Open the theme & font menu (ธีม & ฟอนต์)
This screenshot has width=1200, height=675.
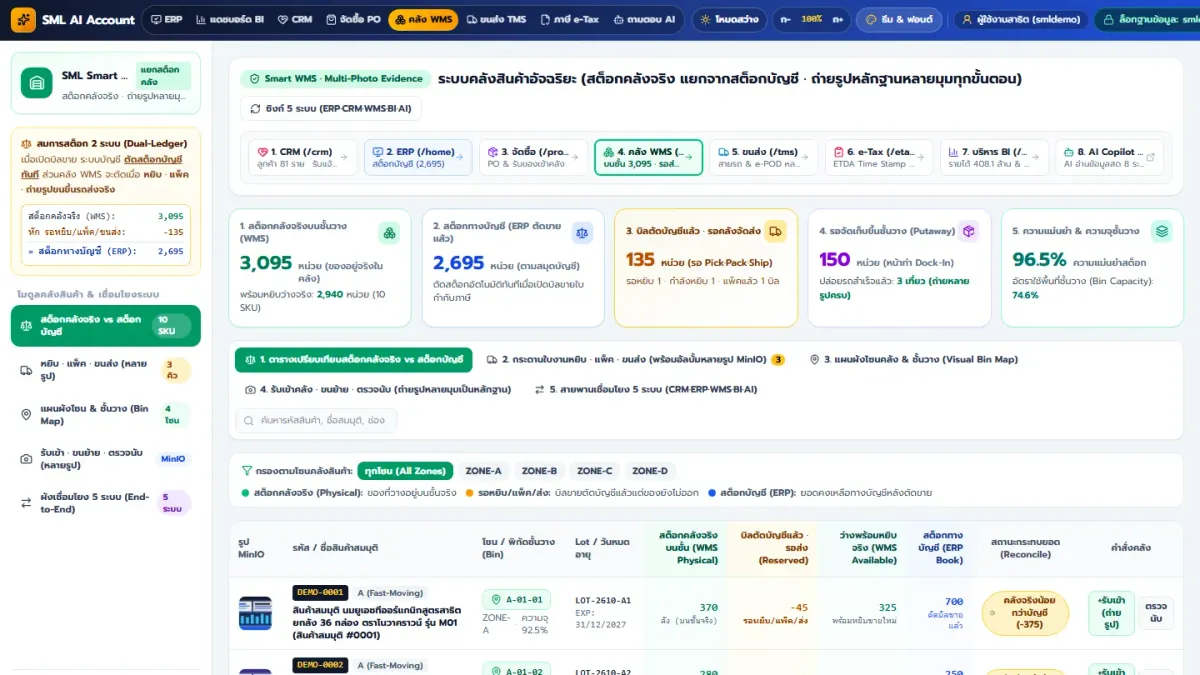point(900,19)
